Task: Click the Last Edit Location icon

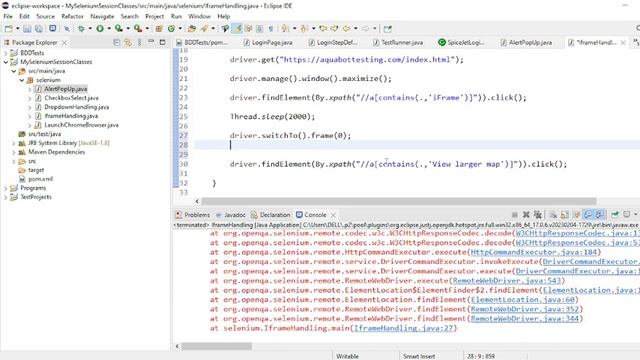Action: click(323, 29)
